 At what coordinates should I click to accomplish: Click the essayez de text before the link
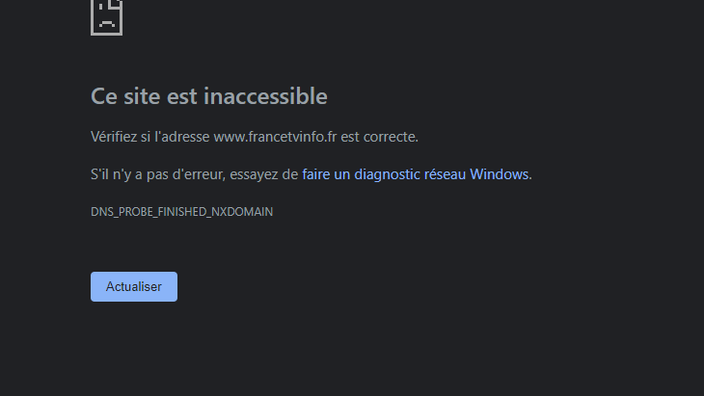(x=264, y=175)
